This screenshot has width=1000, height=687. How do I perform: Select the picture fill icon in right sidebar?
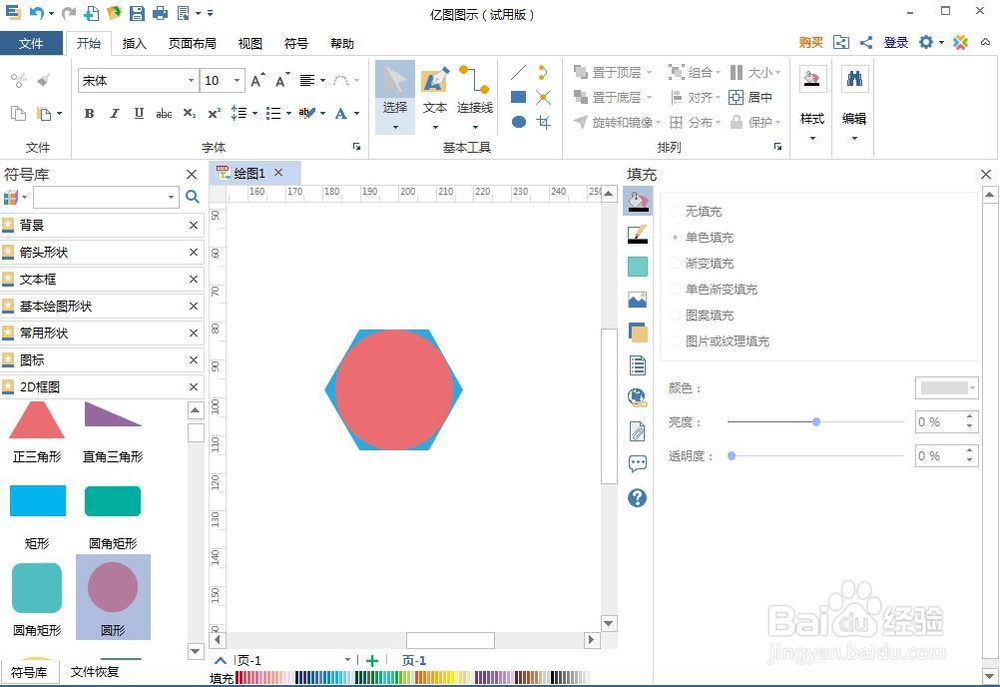[637, 297]
